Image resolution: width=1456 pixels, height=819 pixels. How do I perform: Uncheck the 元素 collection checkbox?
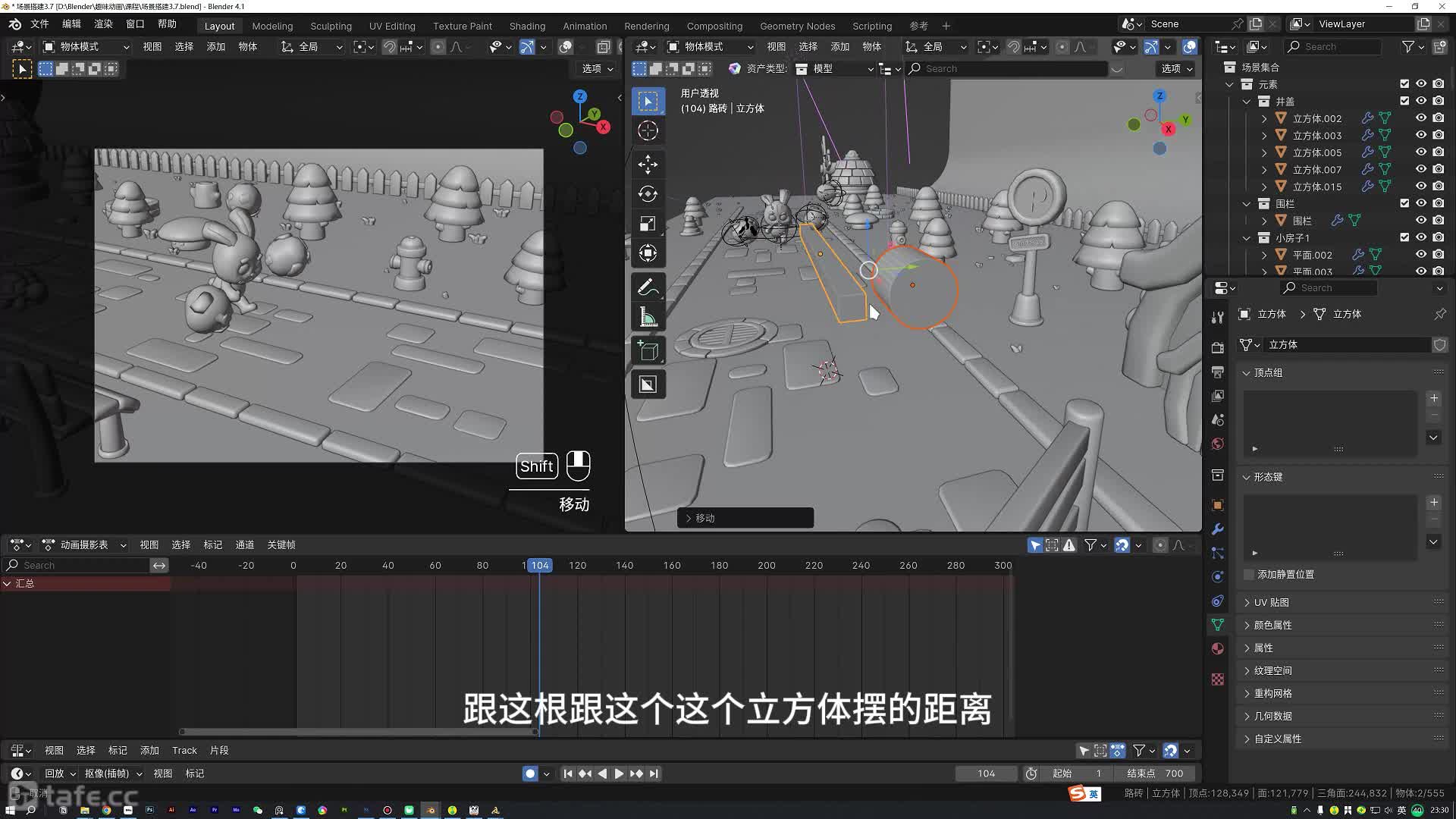[1404, 84]
